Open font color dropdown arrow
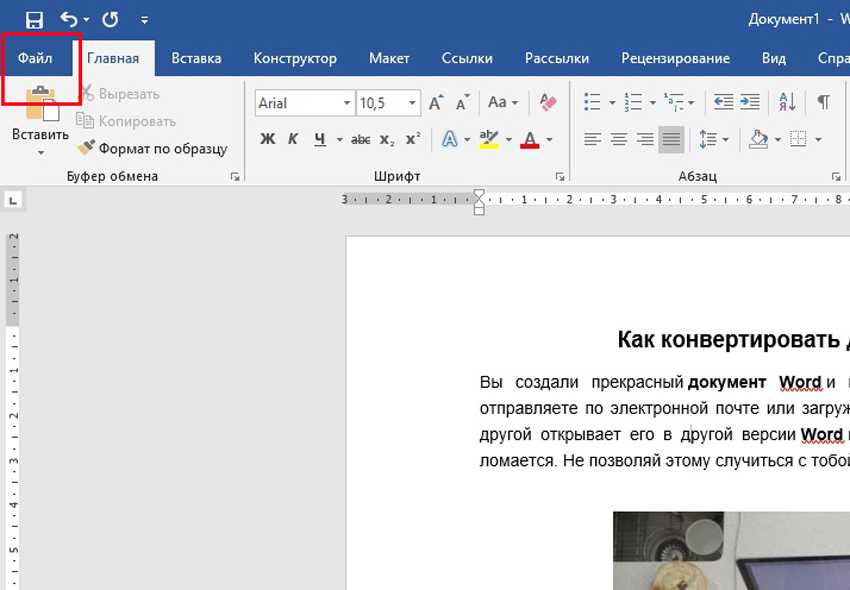Viewport: 850px width, 590px height. click(x=549, y=140)
